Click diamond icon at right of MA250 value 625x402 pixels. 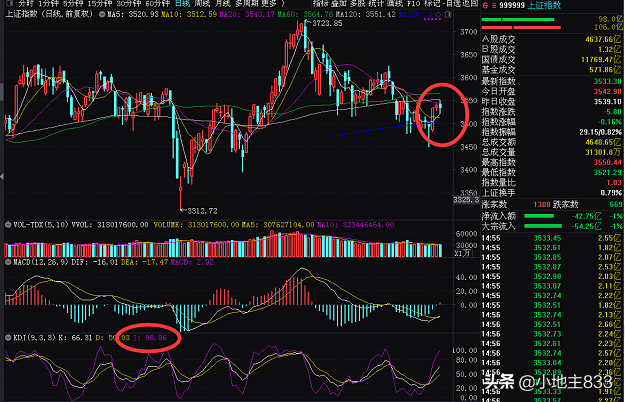point(439,14)
